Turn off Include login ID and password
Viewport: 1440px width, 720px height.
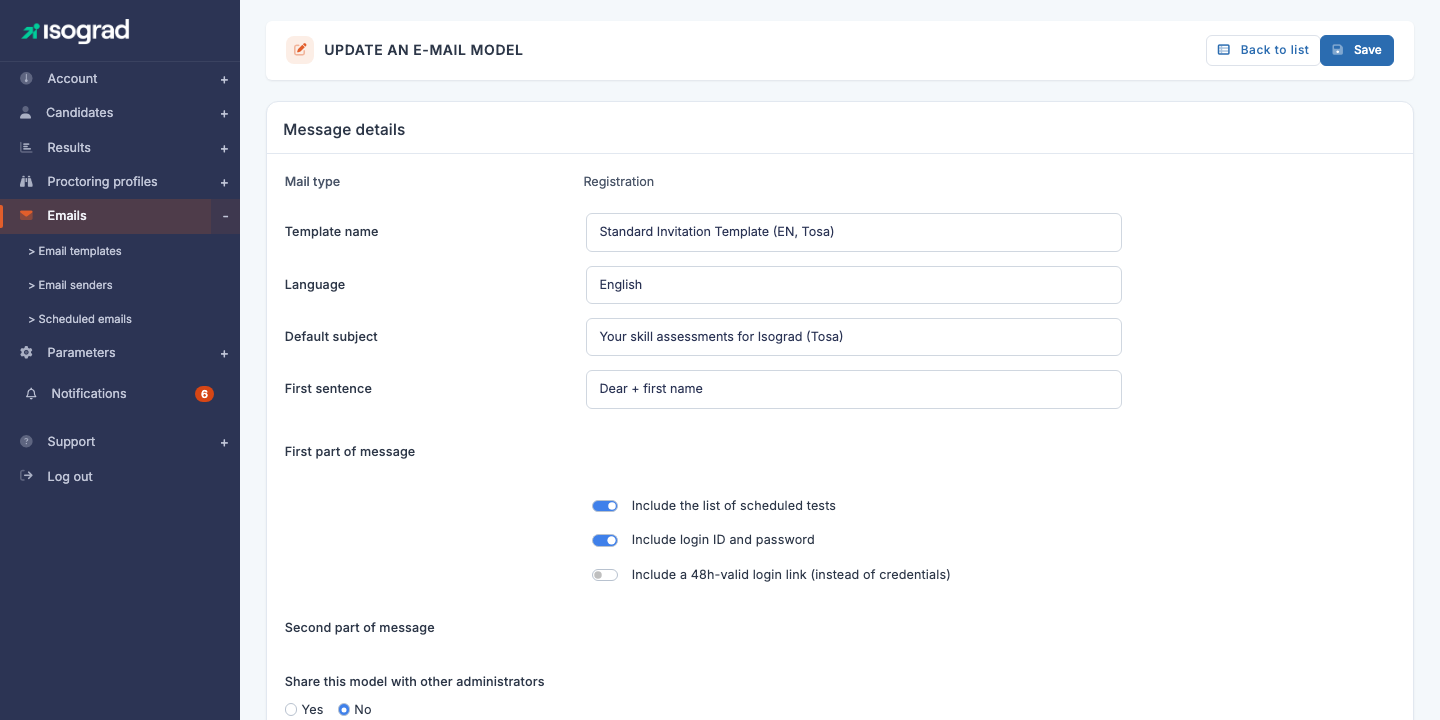coord(605,540)
